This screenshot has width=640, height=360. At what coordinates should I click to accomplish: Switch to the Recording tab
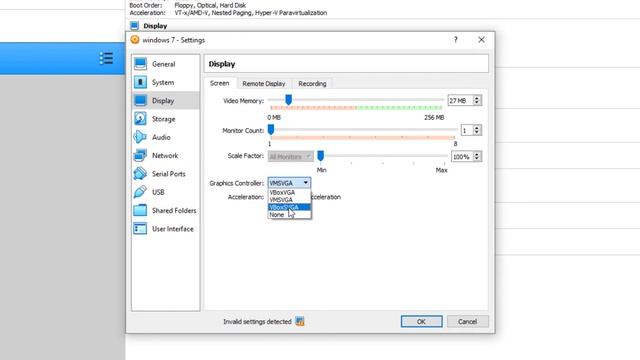click(312, 84)
